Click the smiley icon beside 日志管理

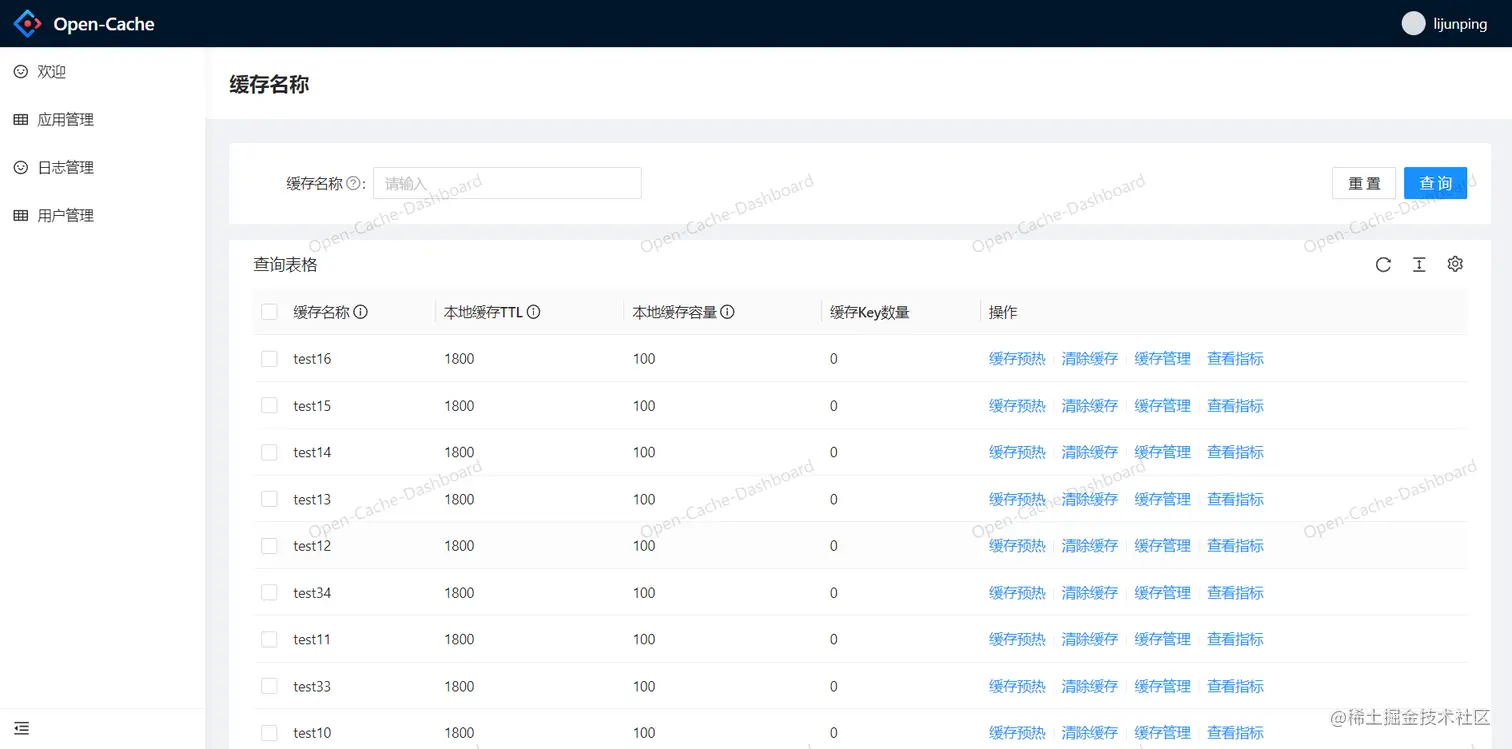point(20,168)
